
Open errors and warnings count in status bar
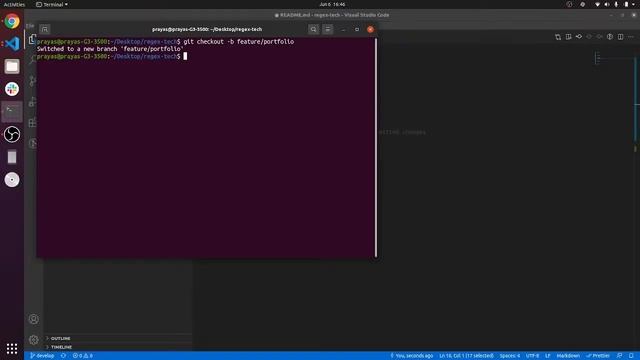83,356
